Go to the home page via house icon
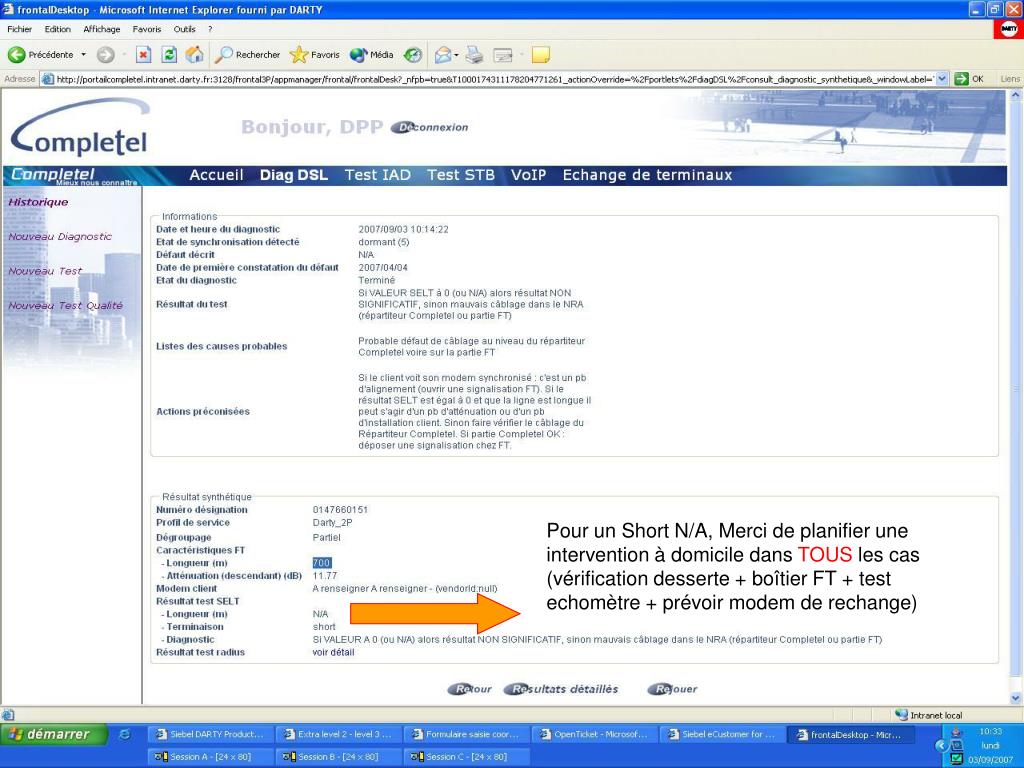Image resolution: width=1024 pixels, height=768 pixels. point(194,55)
